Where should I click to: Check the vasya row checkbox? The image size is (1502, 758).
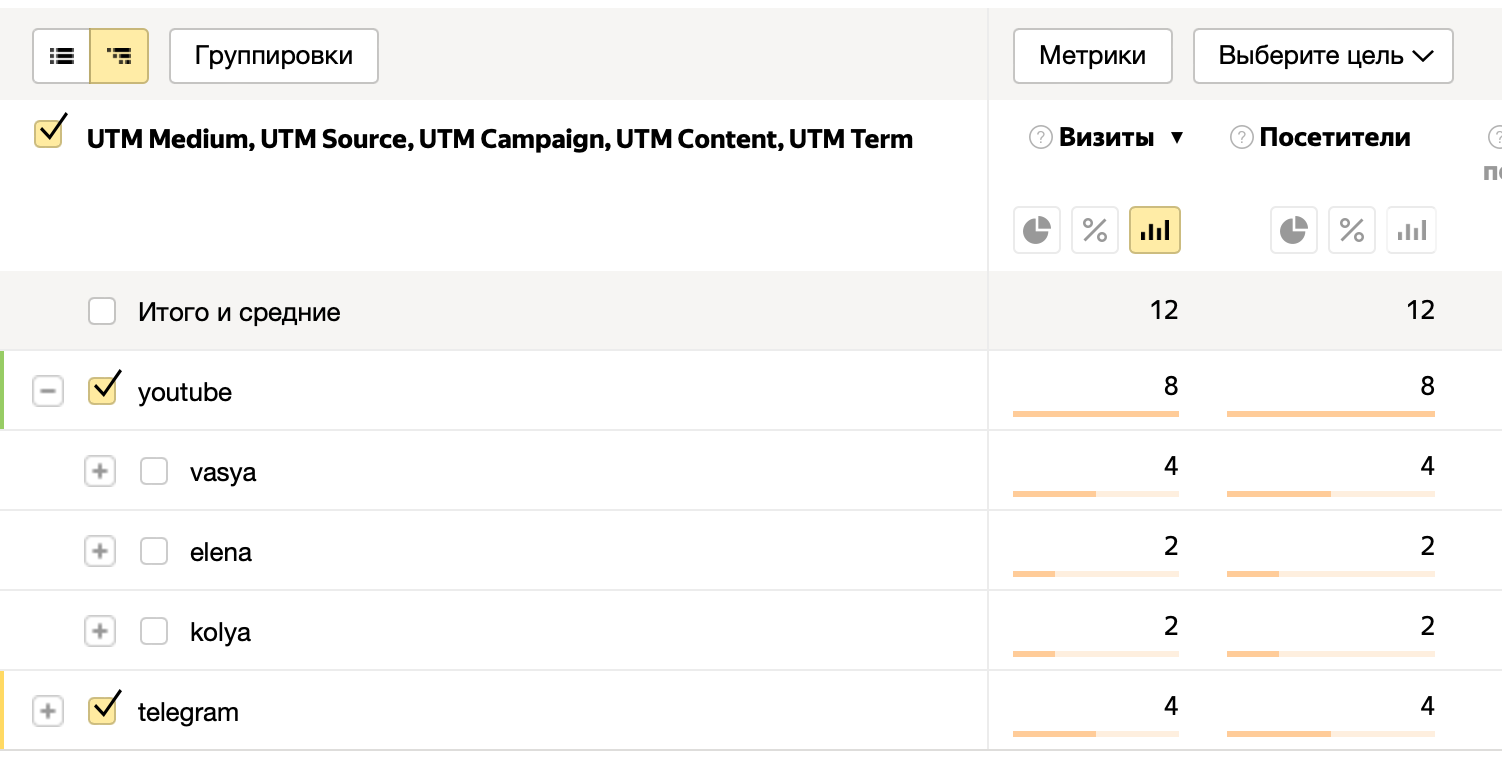154,471
